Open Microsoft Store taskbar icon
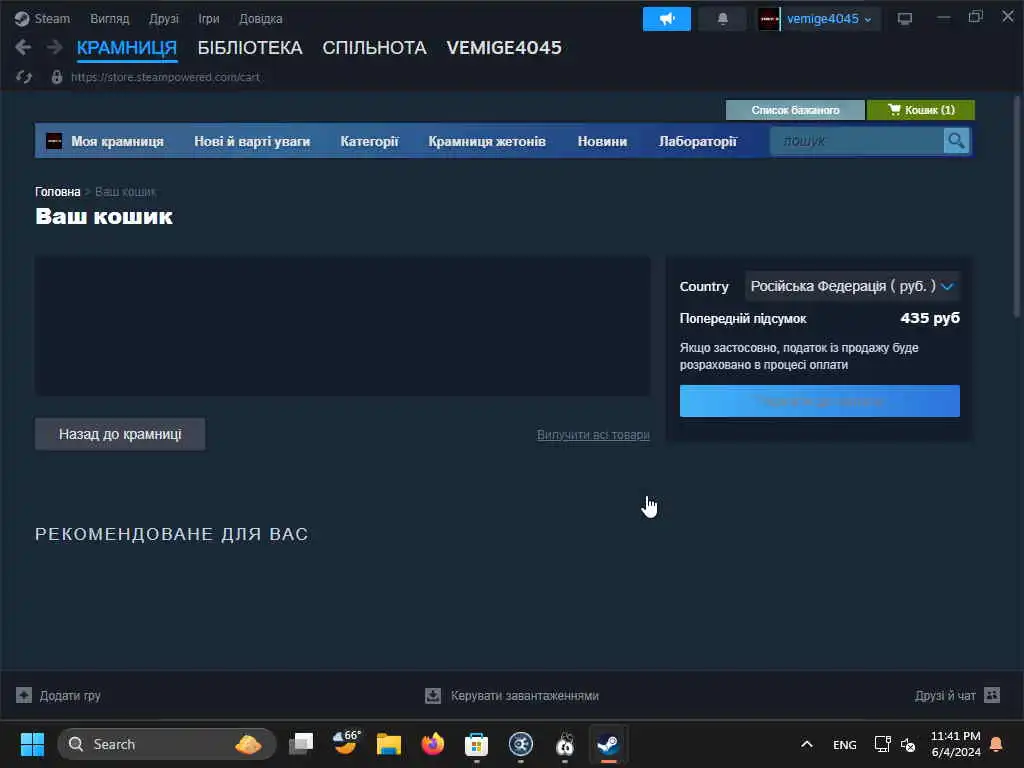 (x=476, y=744)
